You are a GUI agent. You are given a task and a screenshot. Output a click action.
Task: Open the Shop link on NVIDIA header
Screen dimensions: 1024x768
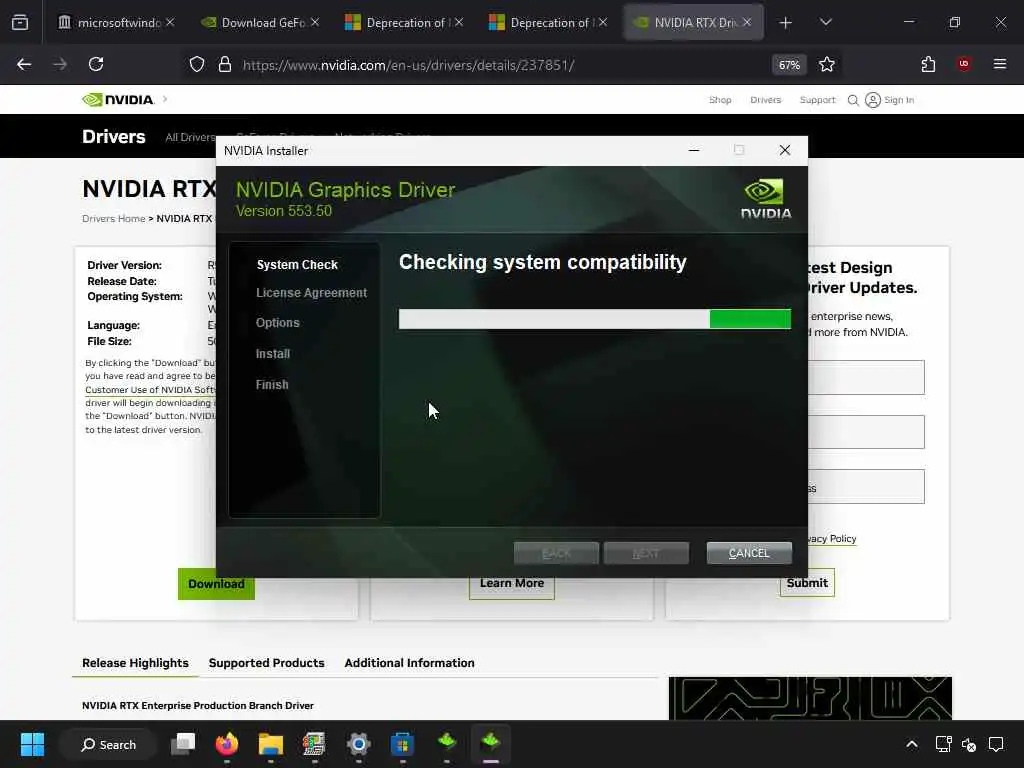pyautogui.click(x=720, y=100)
